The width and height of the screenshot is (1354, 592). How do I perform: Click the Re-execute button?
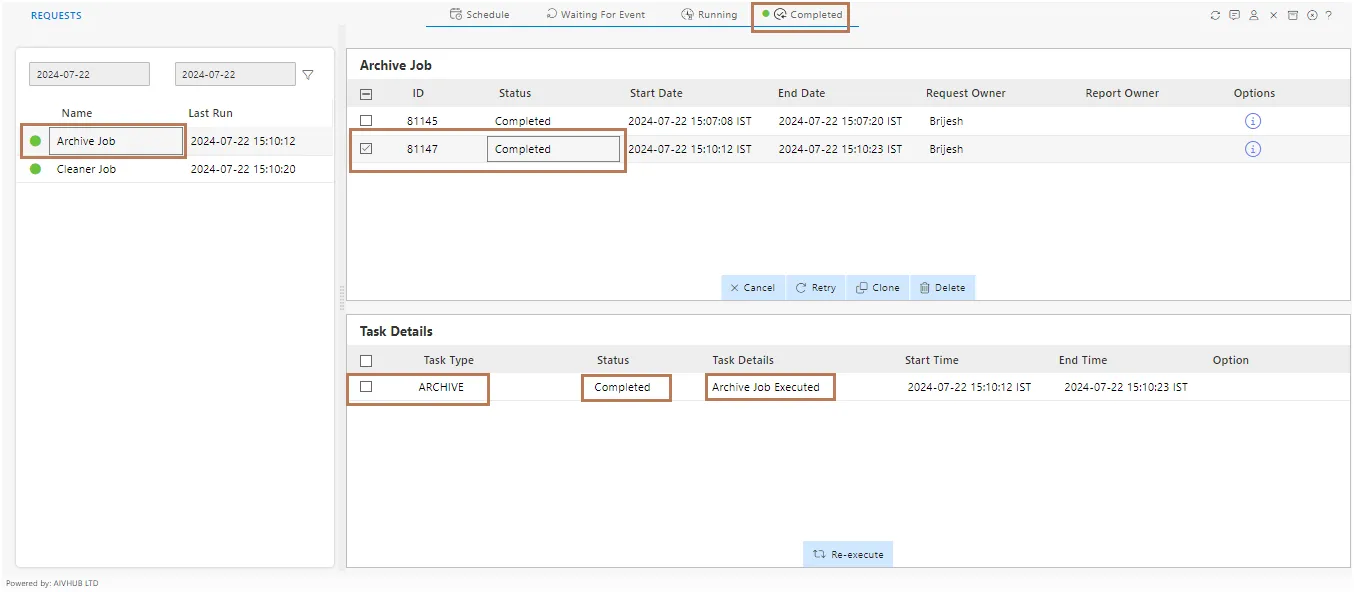pyautogui.click(x=848, y=554)
